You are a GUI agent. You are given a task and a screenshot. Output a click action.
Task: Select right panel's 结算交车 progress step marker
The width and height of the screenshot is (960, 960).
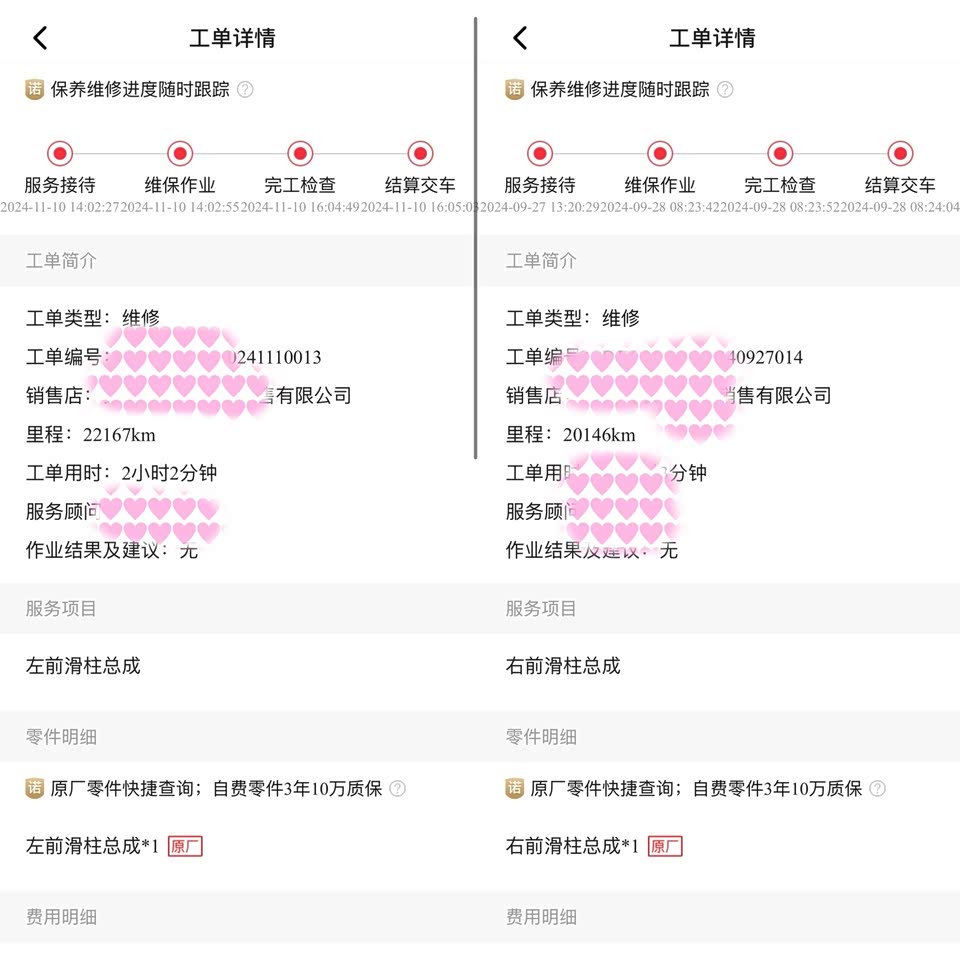[x=900, y=154]
